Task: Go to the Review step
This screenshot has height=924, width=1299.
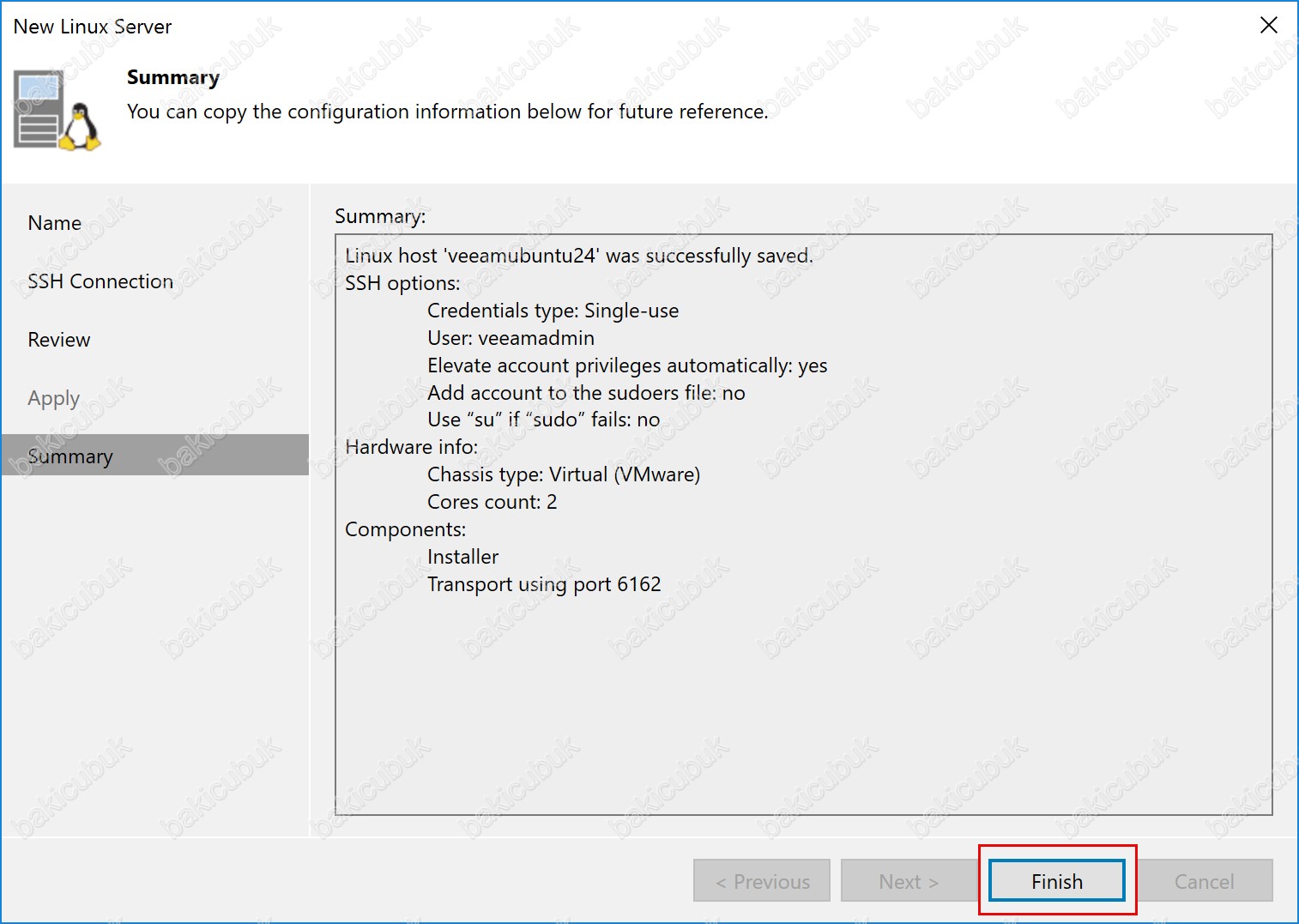Action: (x=59, y=340)
